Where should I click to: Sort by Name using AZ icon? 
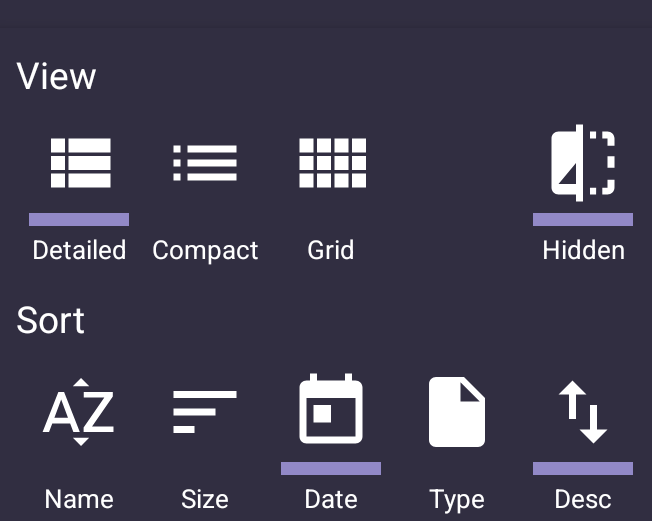(79, 412)
